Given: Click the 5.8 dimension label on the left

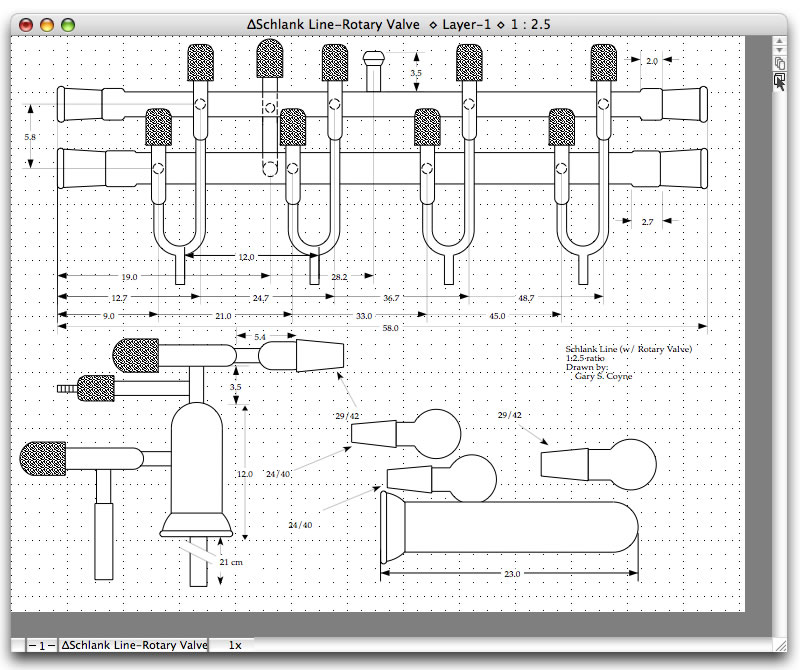Looking at the screenshot, I should click(x=31, y=136).
